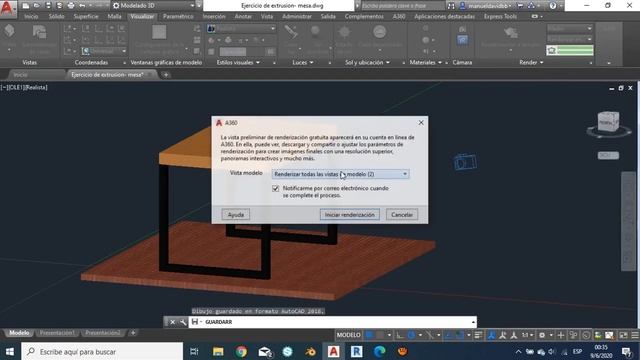Open the Modelado 3D workspace dropdown
Viewport: 640px width, 360px height.
(153, 6)
